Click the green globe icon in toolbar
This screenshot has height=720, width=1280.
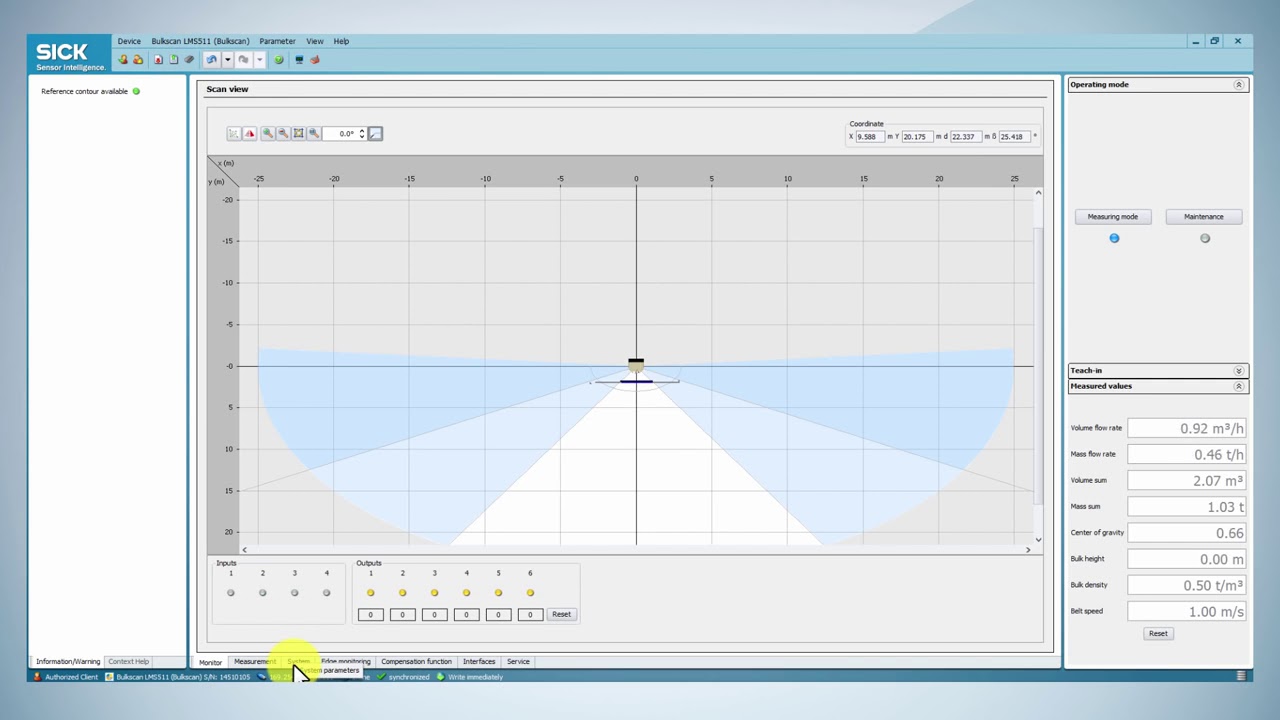[x=279, y=60]
